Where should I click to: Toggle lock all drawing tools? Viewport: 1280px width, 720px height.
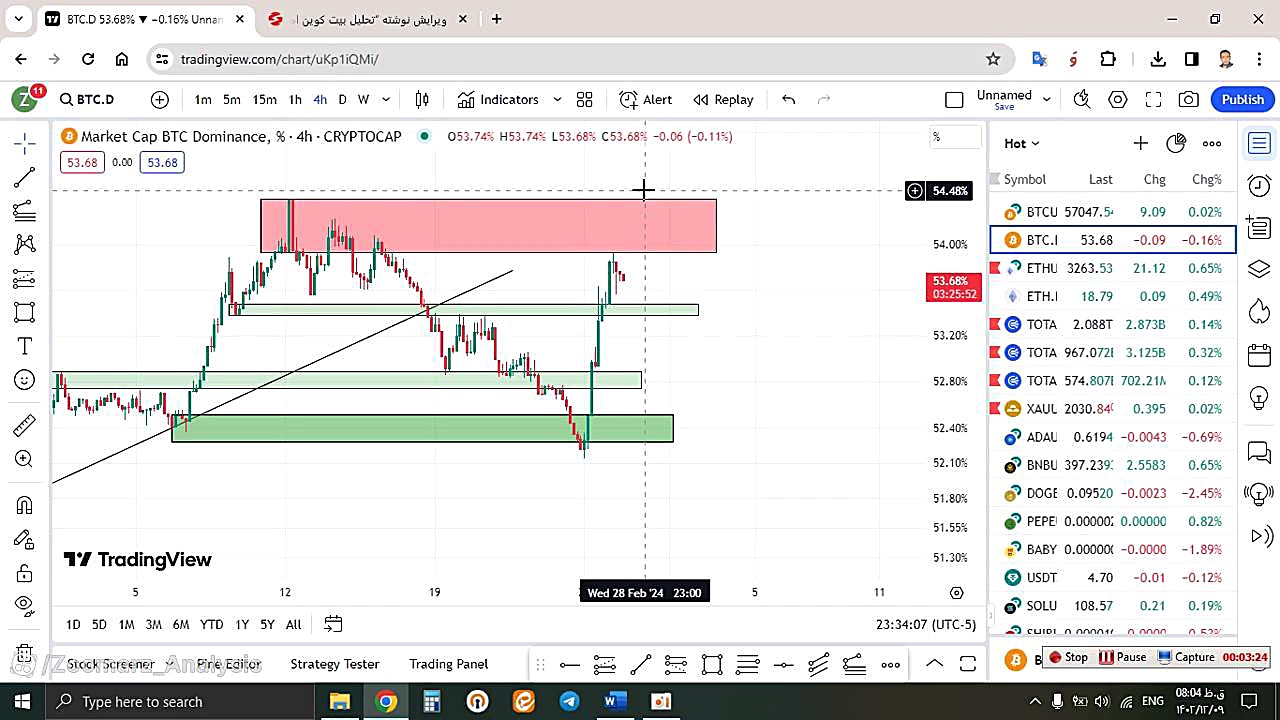[25, 573]
